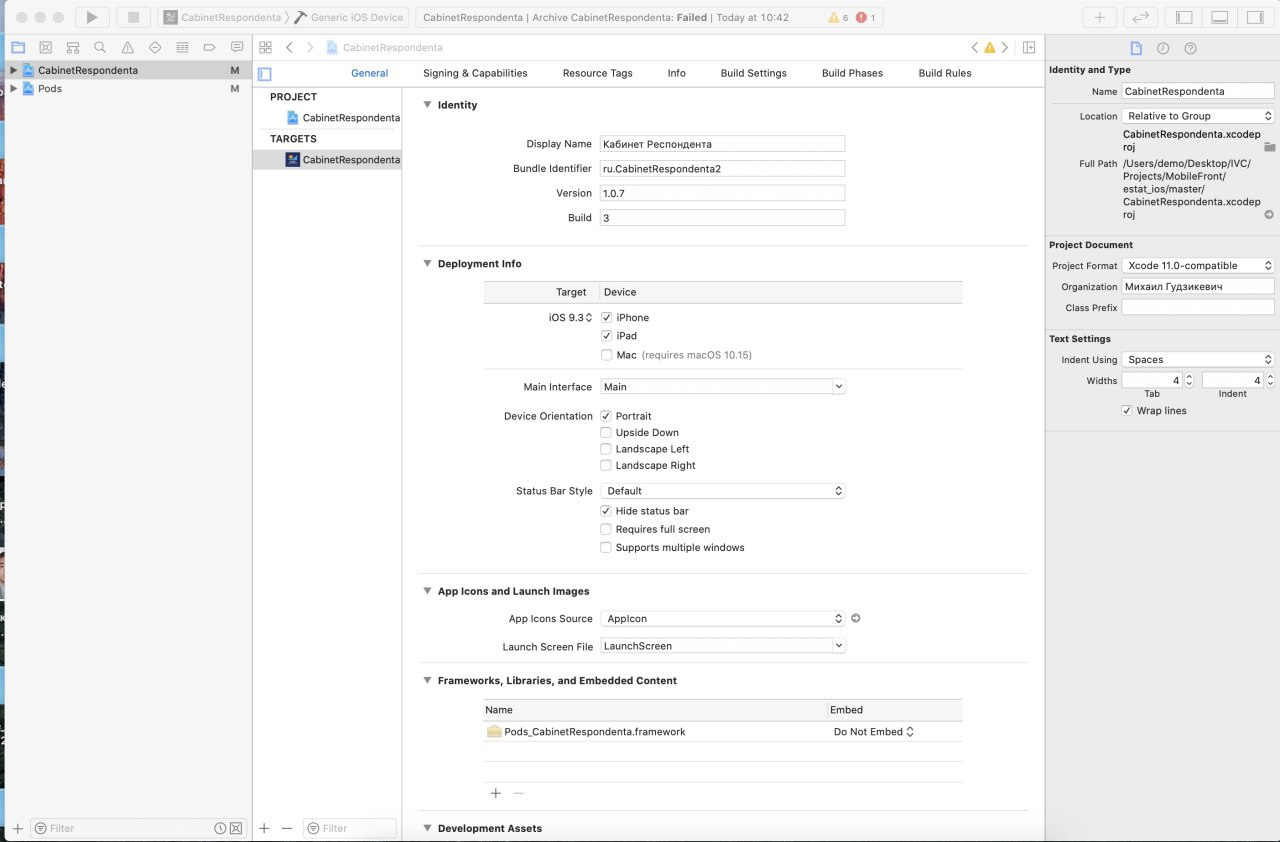Enable the Landscape Left checkbox
This screenshot has width=1280, height=842.
point(606,448)
